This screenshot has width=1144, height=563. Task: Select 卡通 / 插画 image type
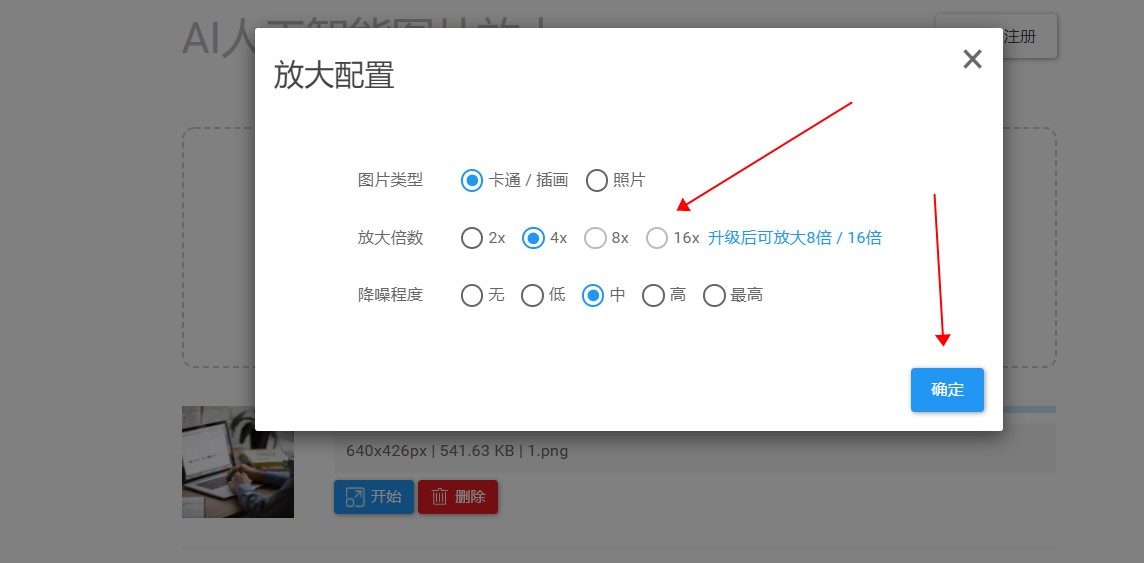coord(472,180)
